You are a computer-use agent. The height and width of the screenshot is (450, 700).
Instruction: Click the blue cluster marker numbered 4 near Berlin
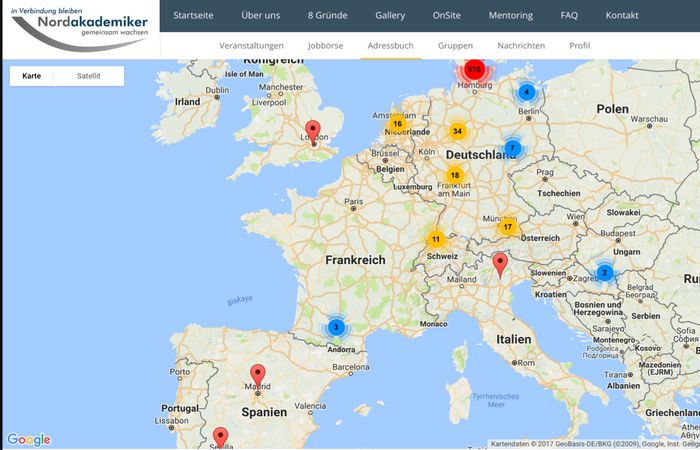pos(527,92)
